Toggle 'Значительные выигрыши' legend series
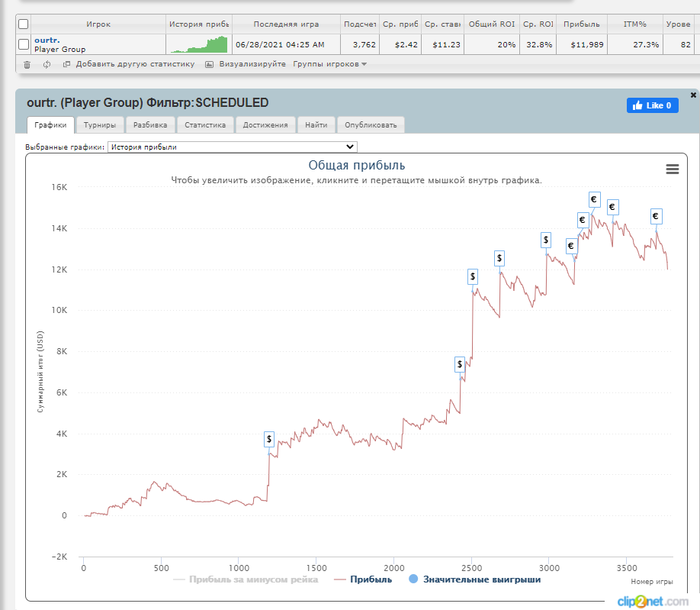The width and height of the screenshot is (700, 610). tap(475, 580)
